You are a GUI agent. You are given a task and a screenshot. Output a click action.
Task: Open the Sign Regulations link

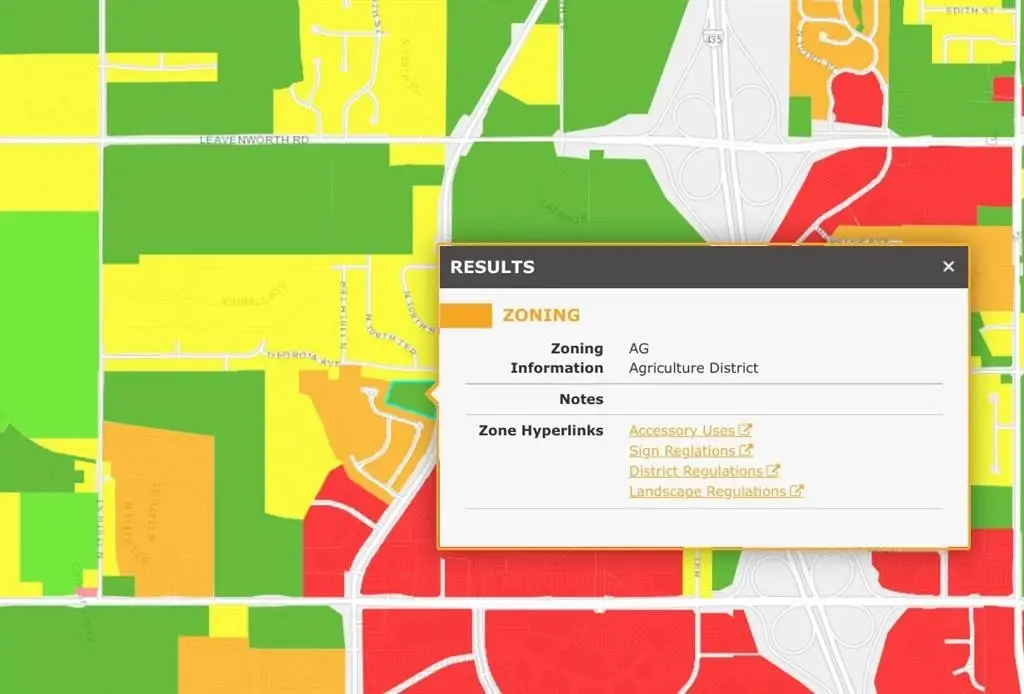tap(682, 451)
